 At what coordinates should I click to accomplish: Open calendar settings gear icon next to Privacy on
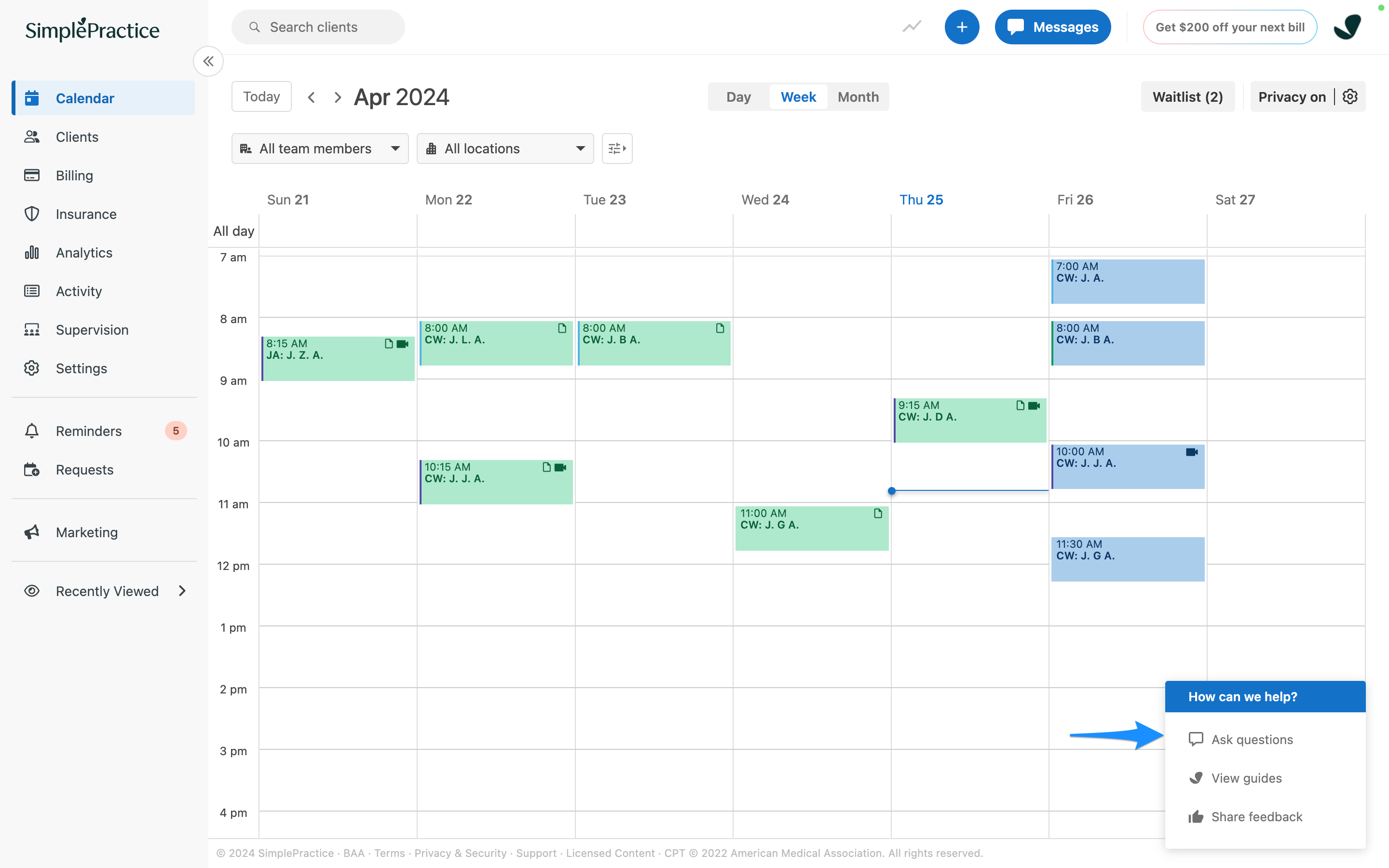(1350, 96)
